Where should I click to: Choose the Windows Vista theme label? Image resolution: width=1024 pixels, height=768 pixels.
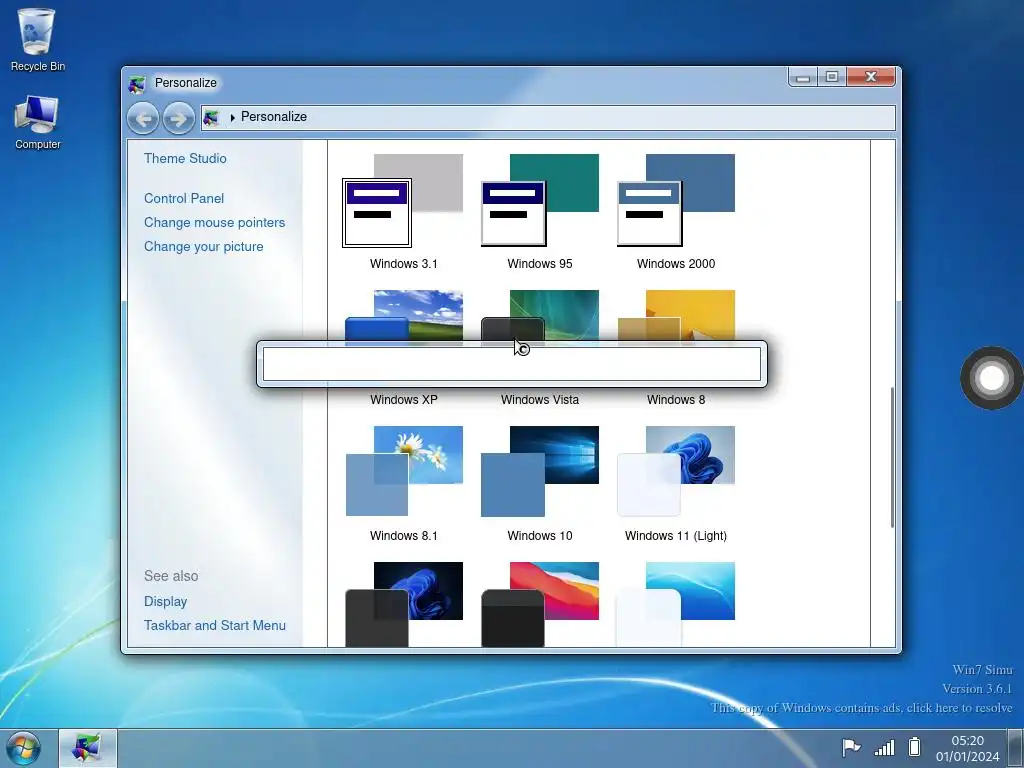coord(539,400)
